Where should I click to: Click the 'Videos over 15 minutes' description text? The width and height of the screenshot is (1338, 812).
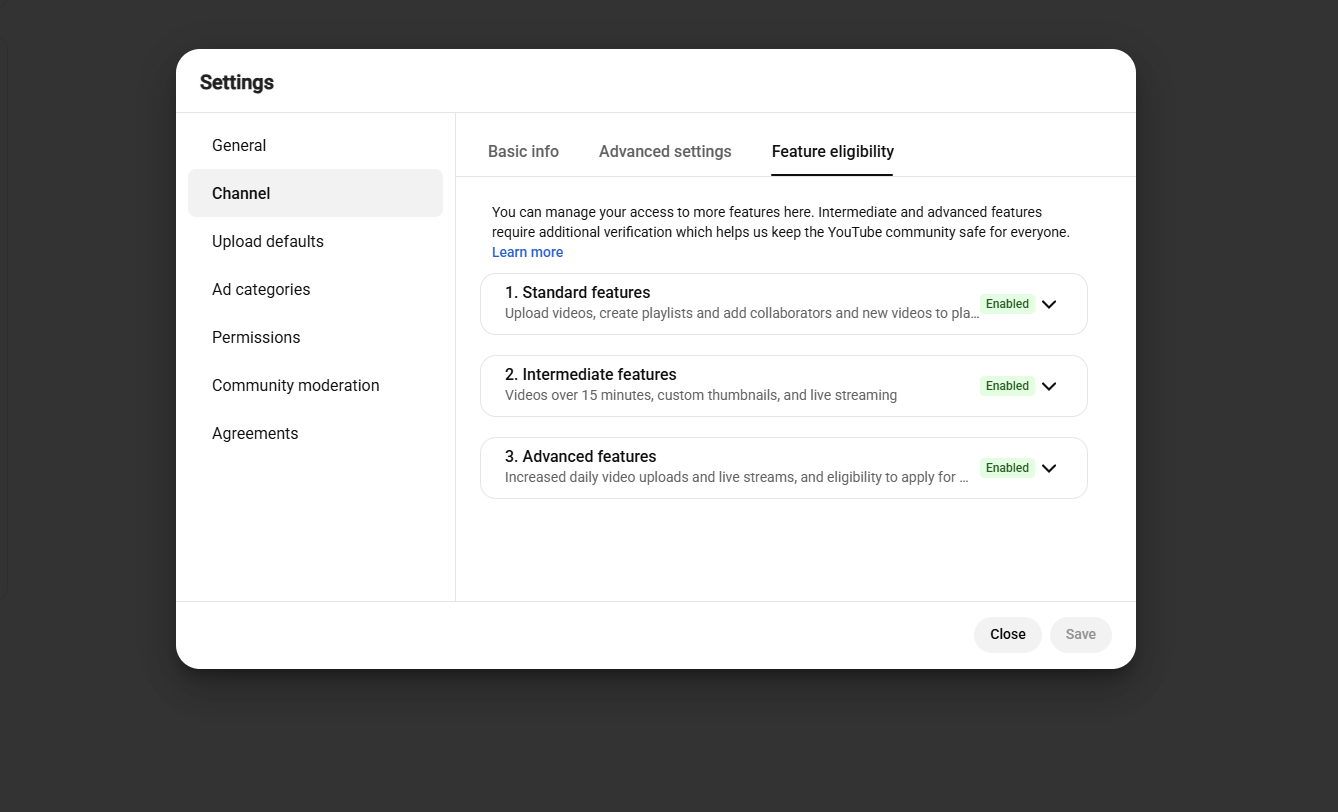701,395
